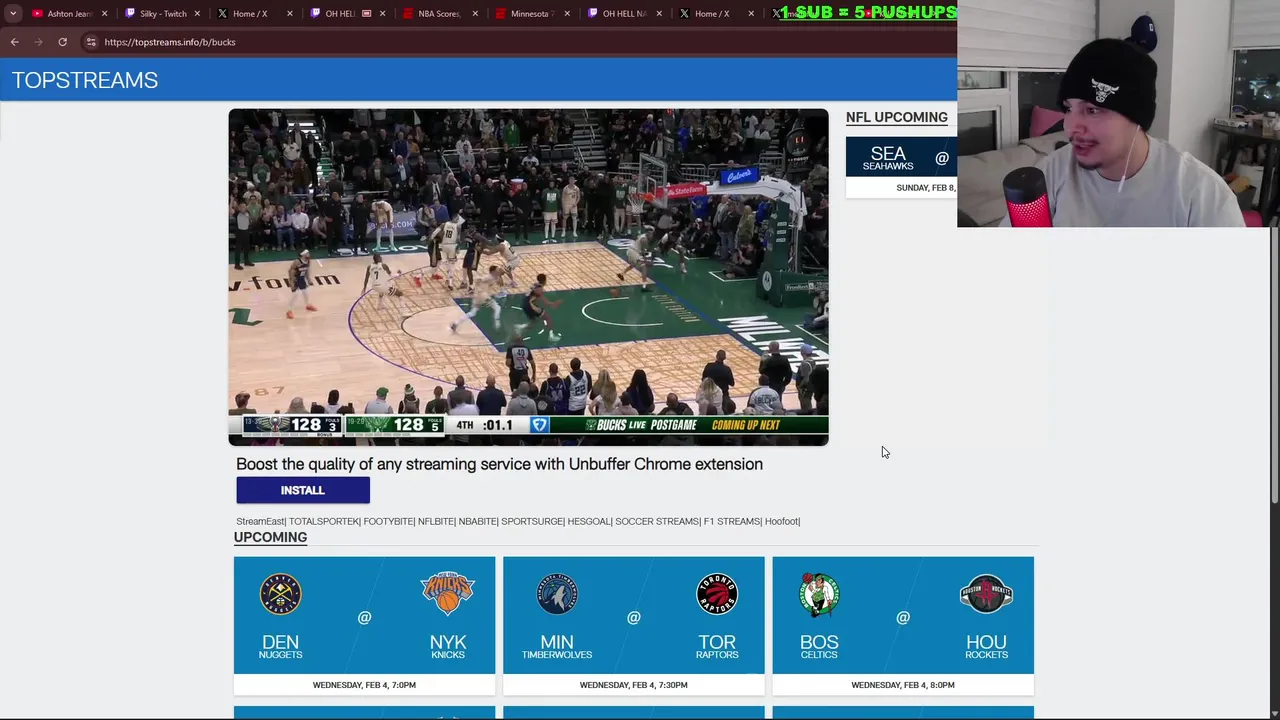Image resolution: width=1280 pixels, height=720 pixels.
Task: Close the Minnesota tab
Action: coord(567,14)
